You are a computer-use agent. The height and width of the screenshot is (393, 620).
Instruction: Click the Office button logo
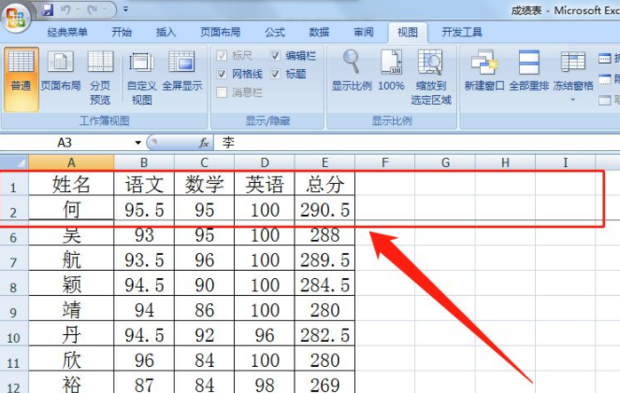pyautogui.click(x=16, y=17)
